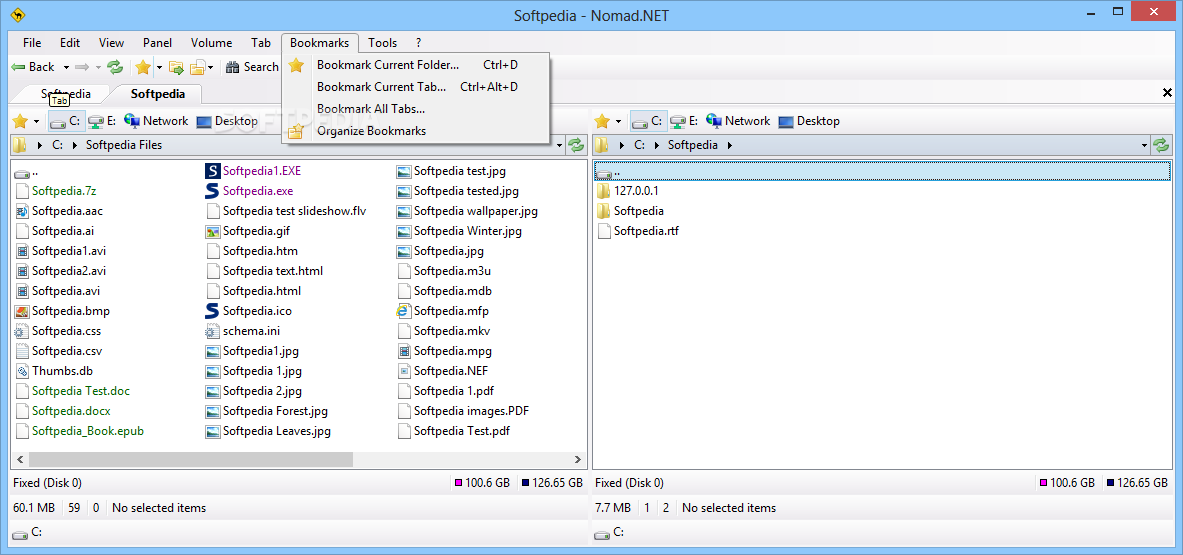Select the Softpedia.ico file
Screen dimensions: 1183x555
point(248,310)
